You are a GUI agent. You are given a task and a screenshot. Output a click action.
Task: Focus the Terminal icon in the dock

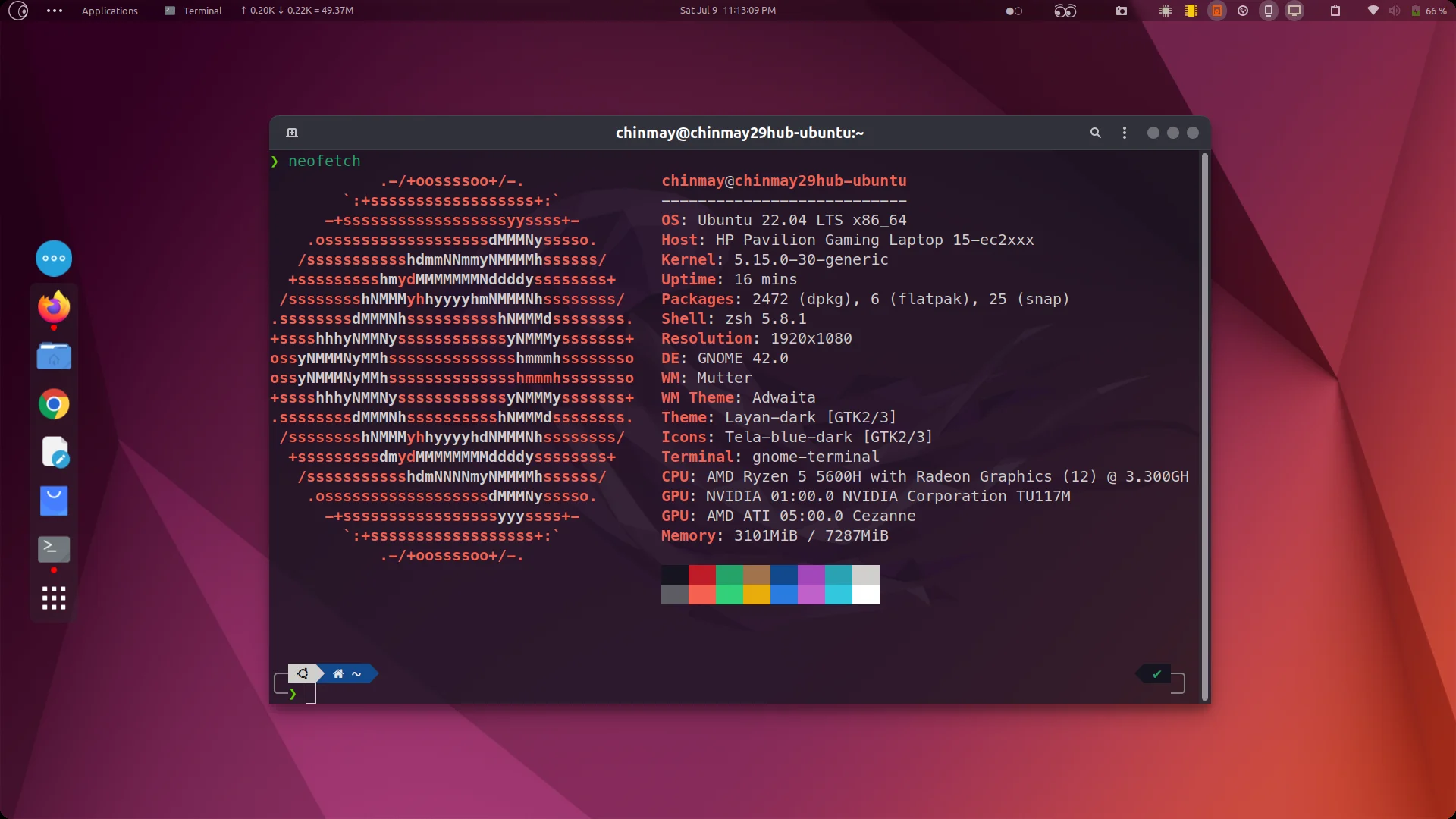tap(54, 549)
